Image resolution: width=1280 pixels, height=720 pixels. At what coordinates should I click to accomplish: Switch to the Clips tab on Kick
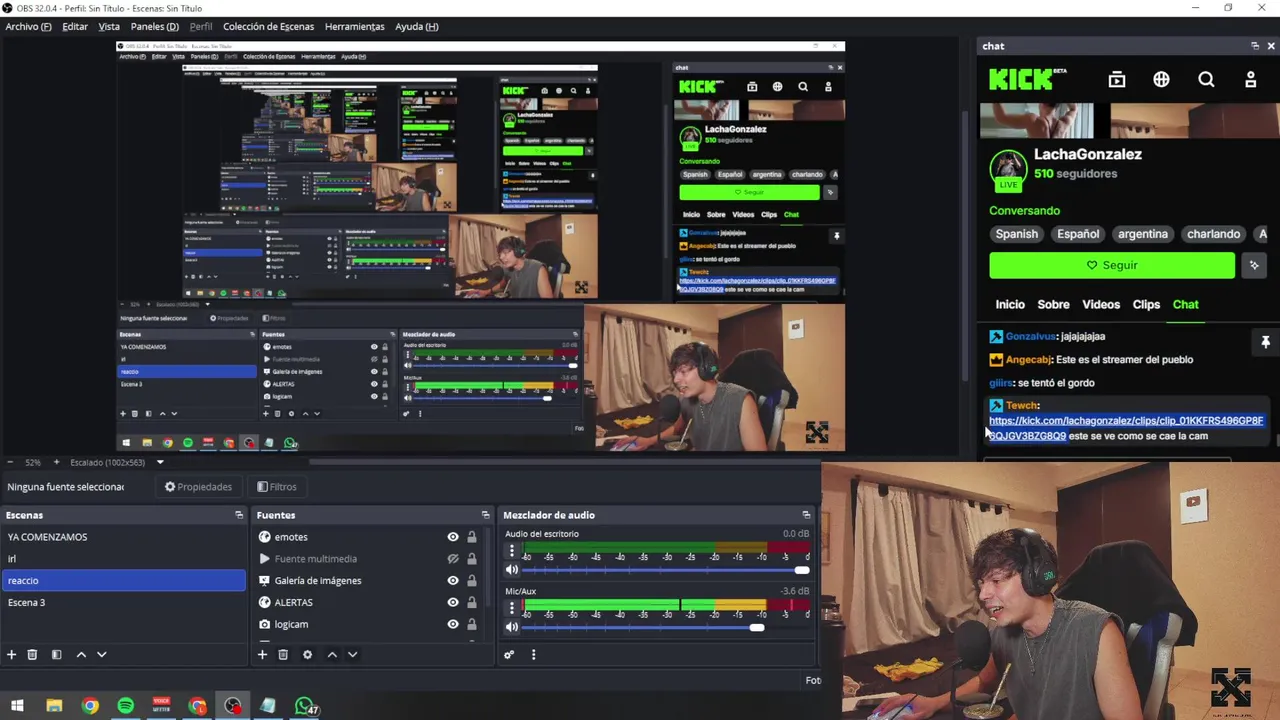pos(1146,304)
